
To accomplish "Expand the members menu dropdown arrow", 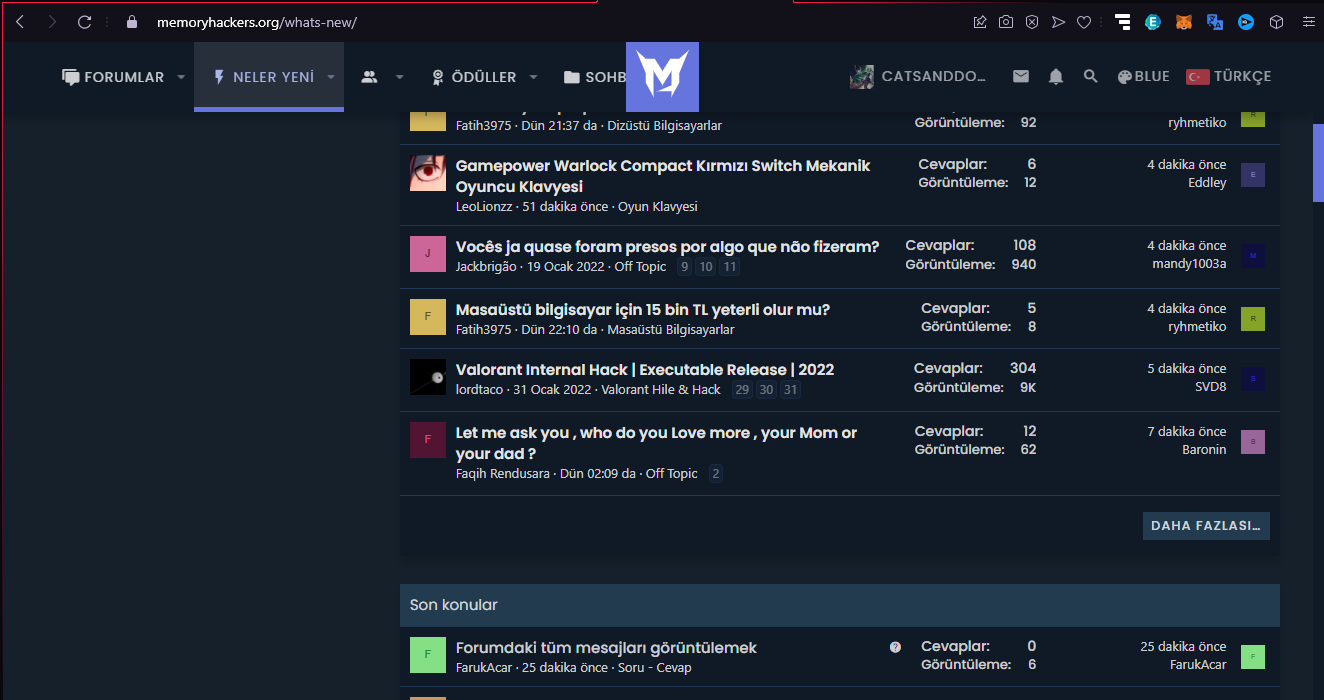I will click(x=400, y=77).
